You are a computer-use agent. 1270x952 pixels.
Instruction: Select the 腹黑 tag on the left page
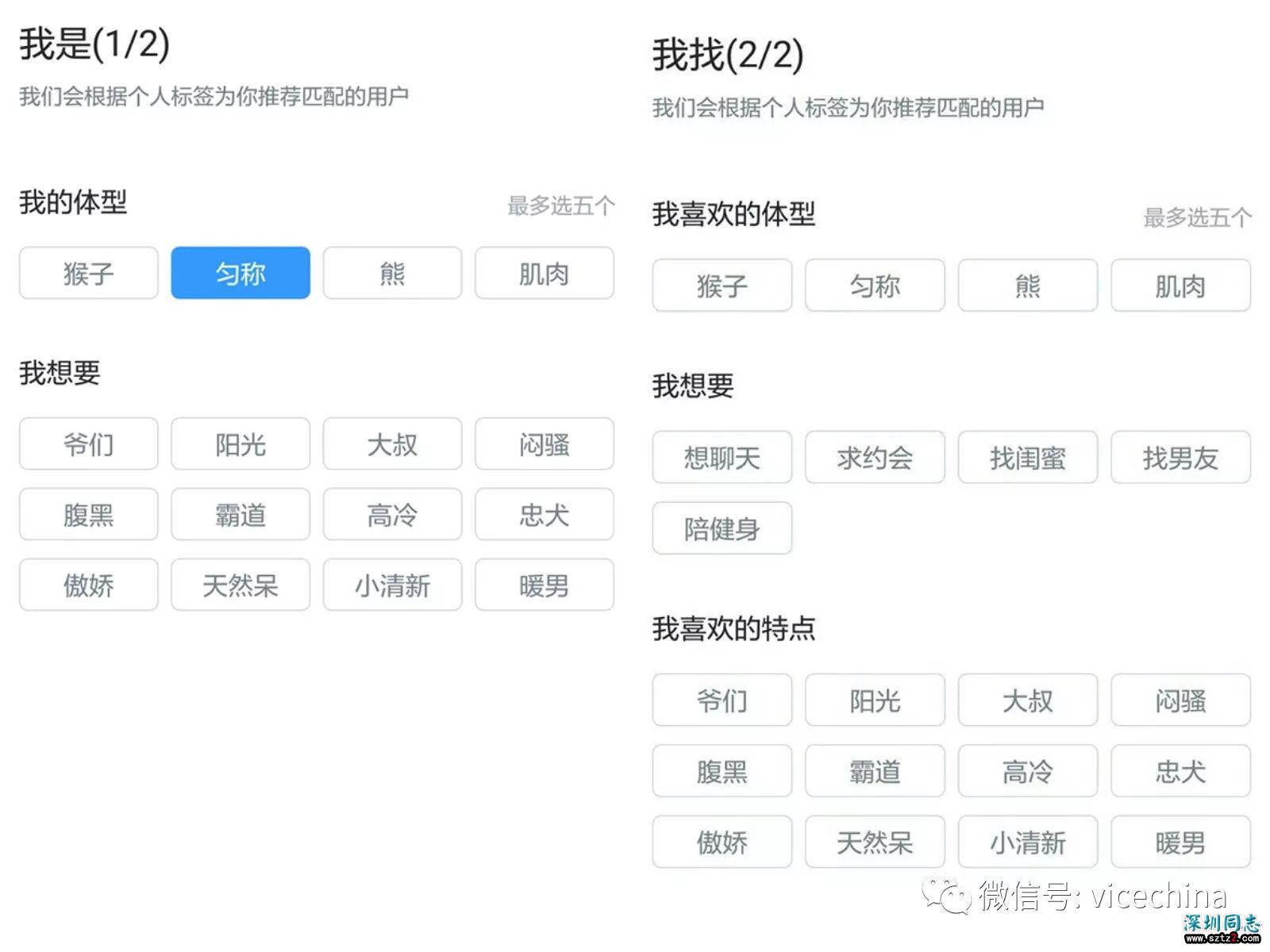(87, 514)
